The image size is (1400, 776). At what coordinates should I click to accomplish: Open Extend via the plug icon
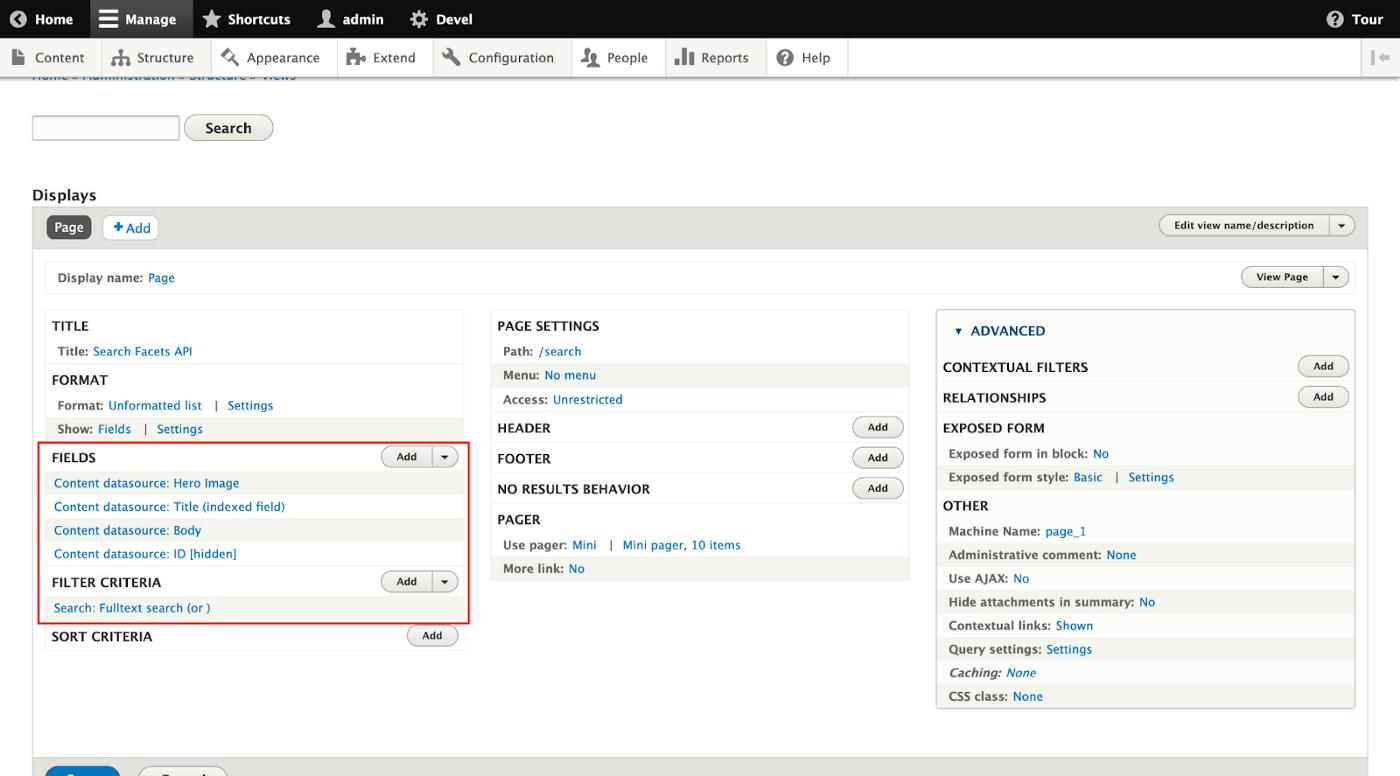(x=354, y=57)
